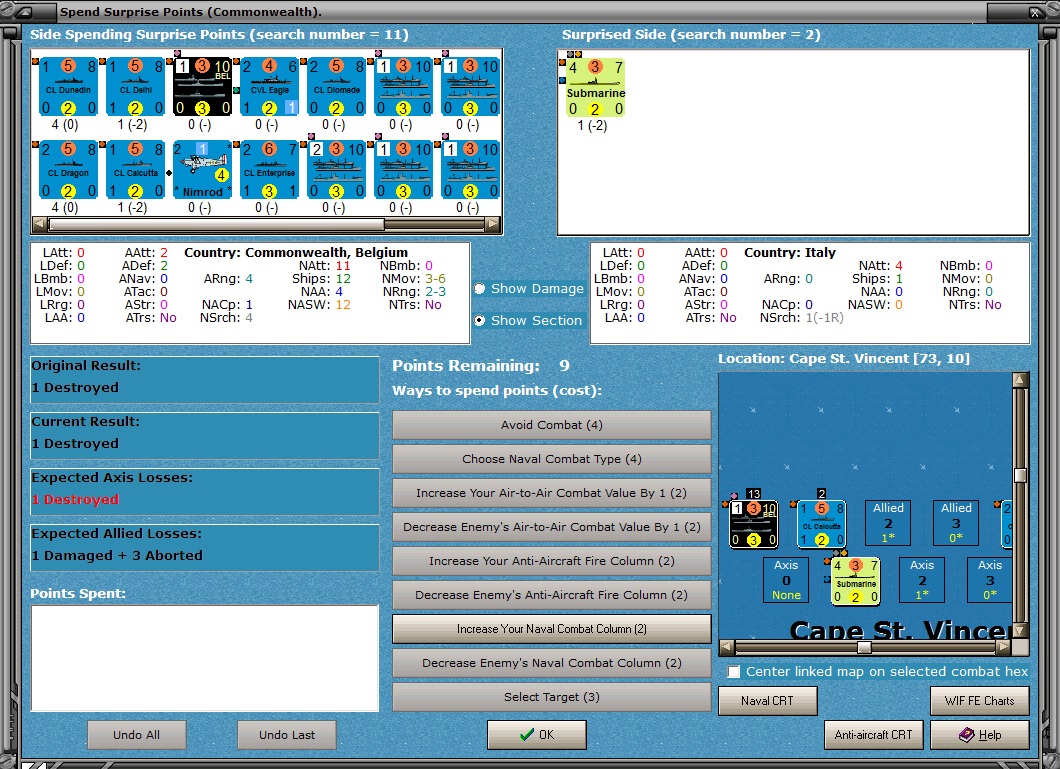Click the map vertical scrollbar thumb
Screen dimensions: 1060x769
[x=1021, y=475]
